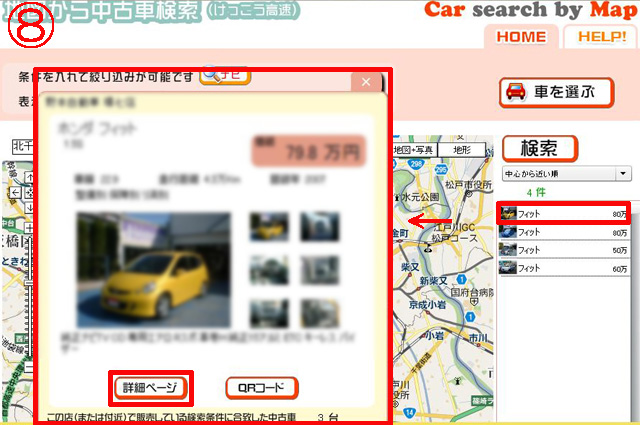This screenshot has width=640, height=425.
Task: Select first フィット 80万 listing
Action: [x=566, y=214]
